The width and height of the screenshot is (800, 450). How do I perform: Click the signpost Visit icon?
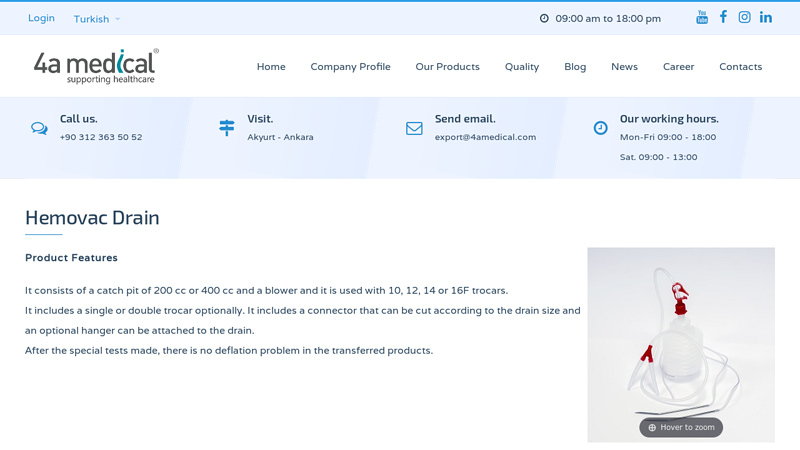pos(227,127)
